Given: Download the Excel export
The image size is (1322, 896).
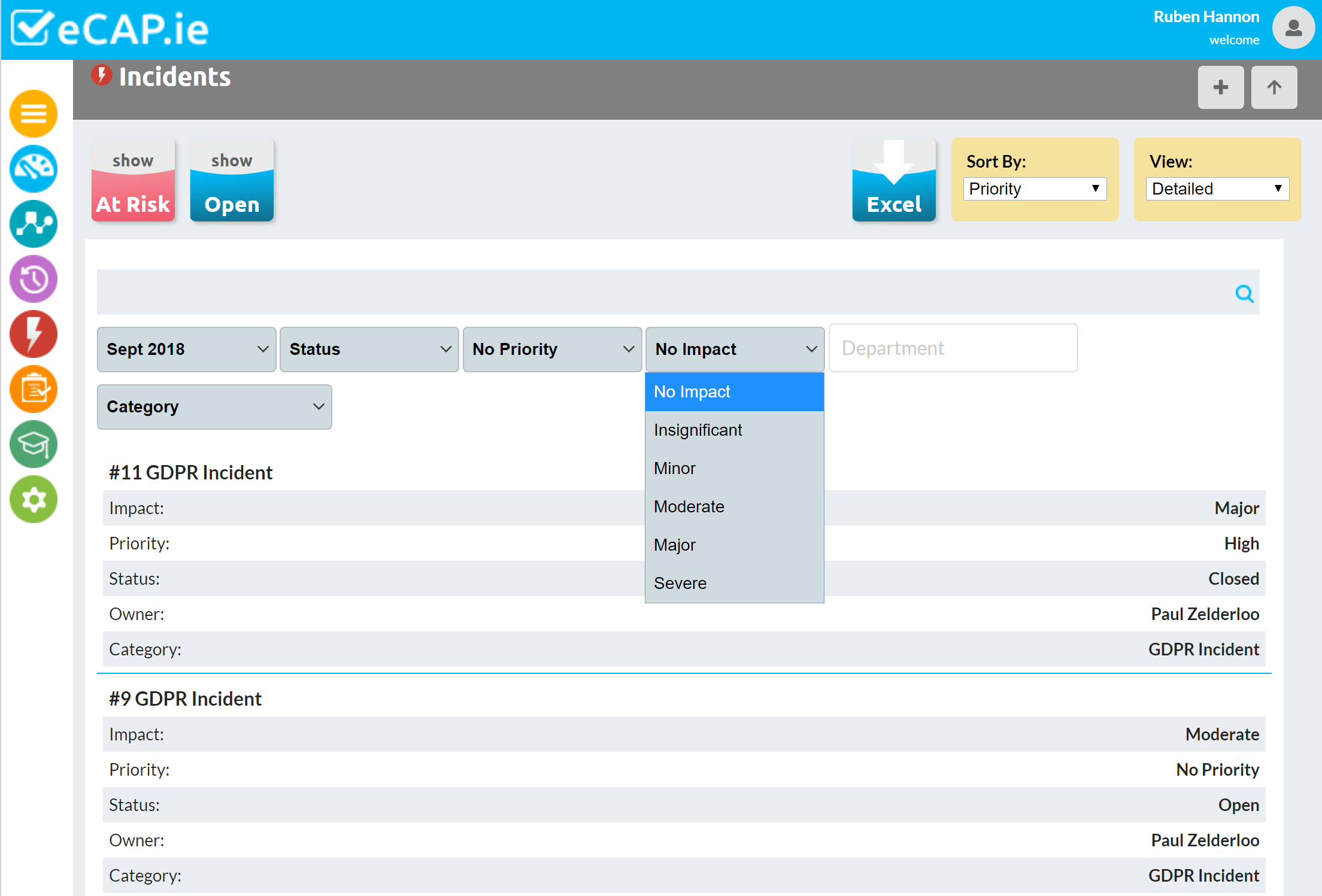Looking at the screenshot, I should pyautogui.click(x=894, y=180).
